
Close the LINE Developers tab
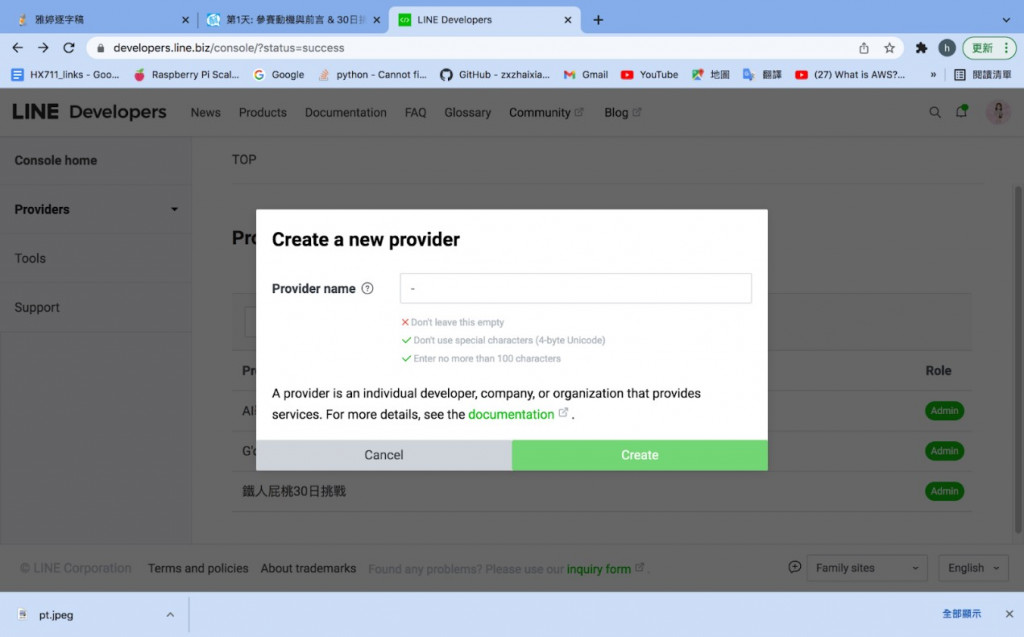(568, 20)
